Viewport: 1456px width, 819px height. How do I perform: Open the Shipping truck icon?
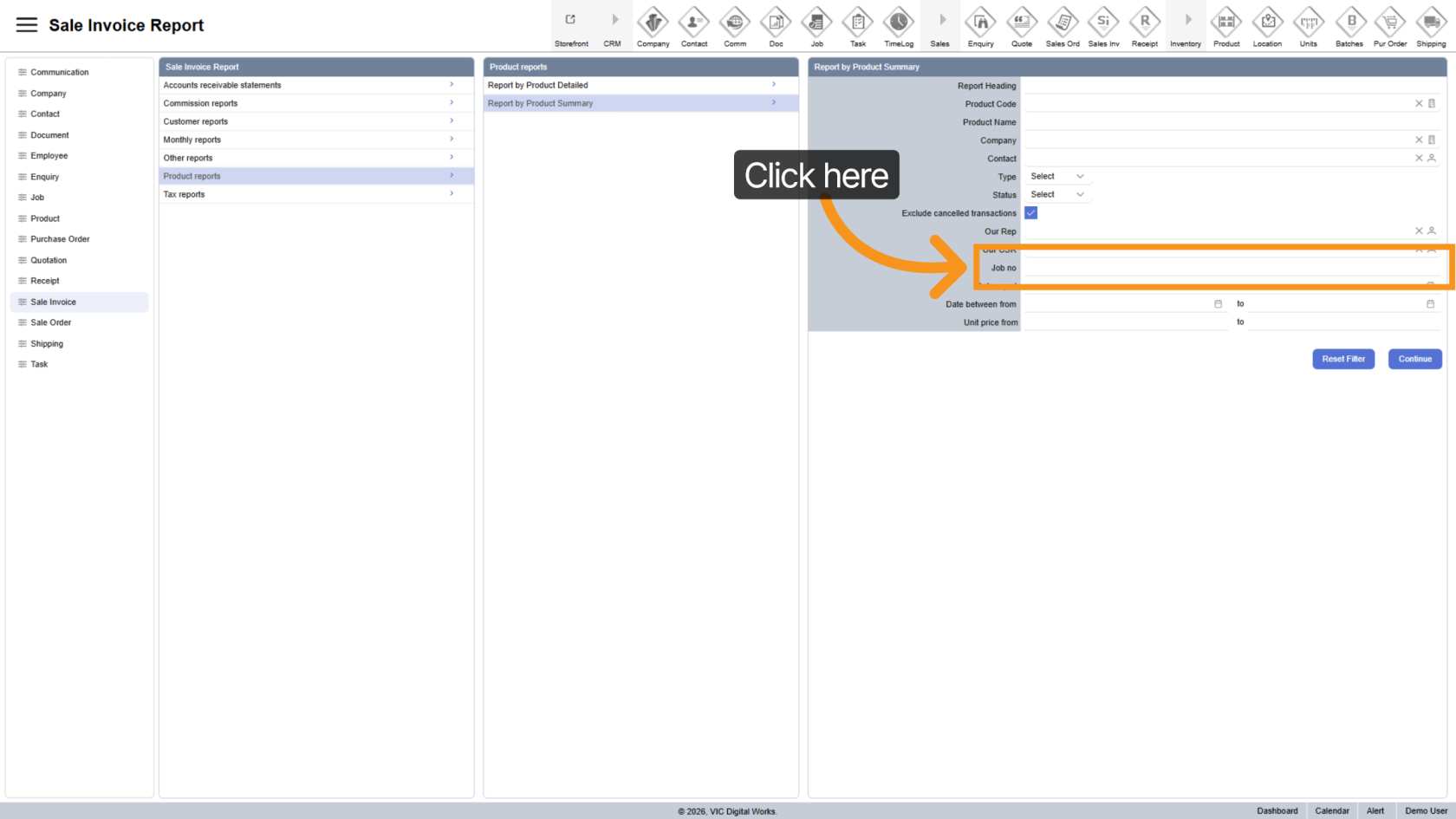[x=1431, y=23]
